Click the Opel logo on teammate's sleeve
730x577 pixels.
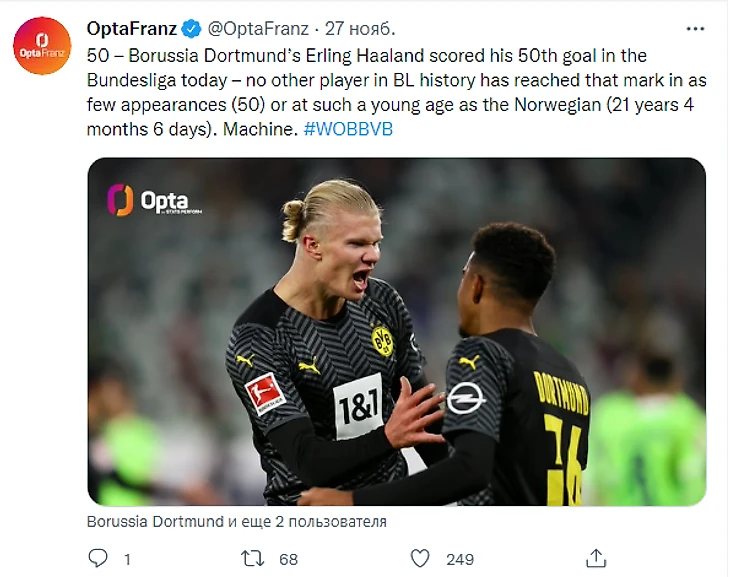click(465, 398)
